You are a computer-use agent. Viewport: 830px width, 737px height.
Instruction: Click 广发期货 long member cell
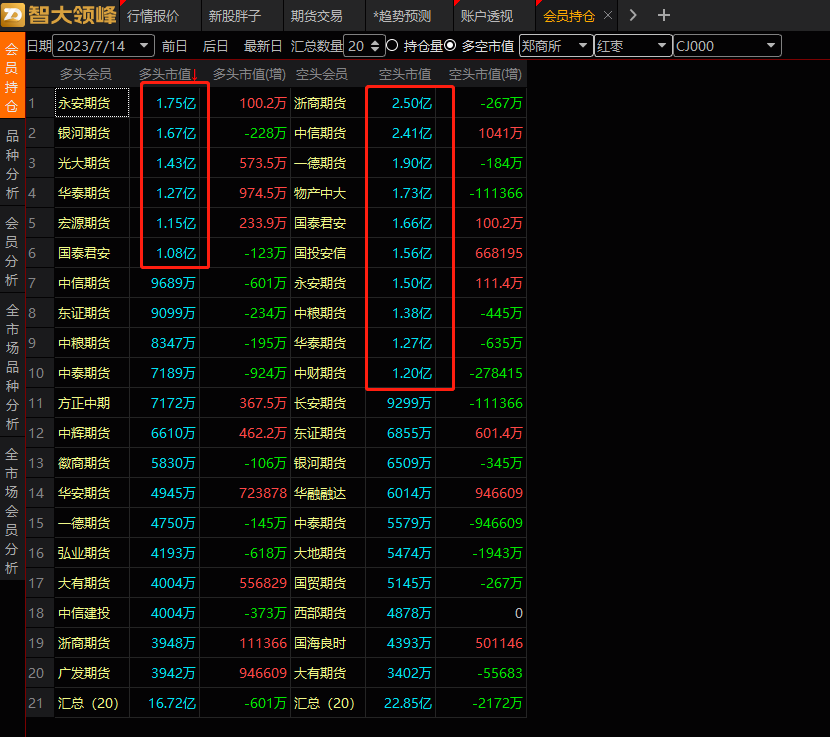coord(92,673)
